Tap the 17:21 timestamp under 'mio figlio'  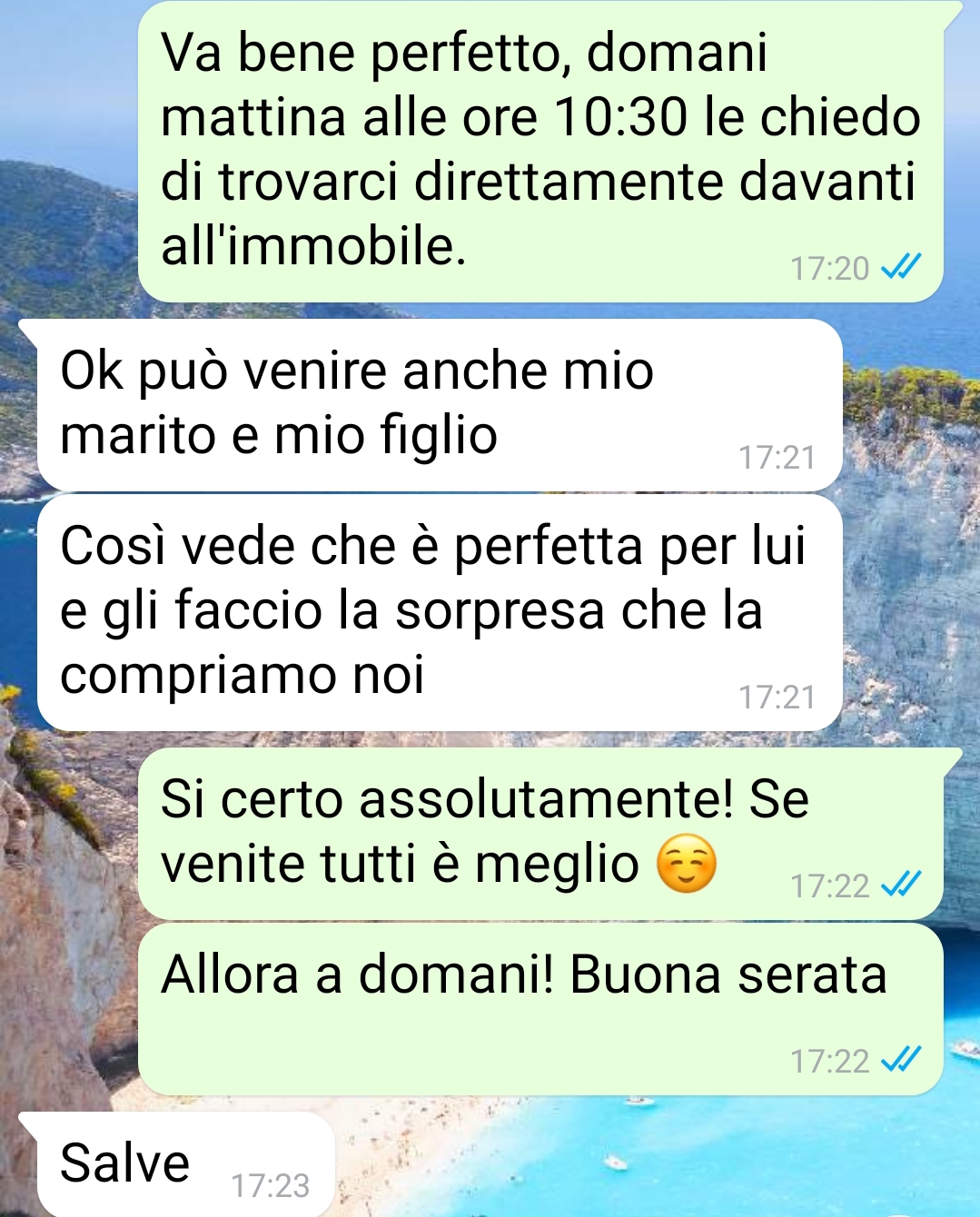tap(777, 458)
